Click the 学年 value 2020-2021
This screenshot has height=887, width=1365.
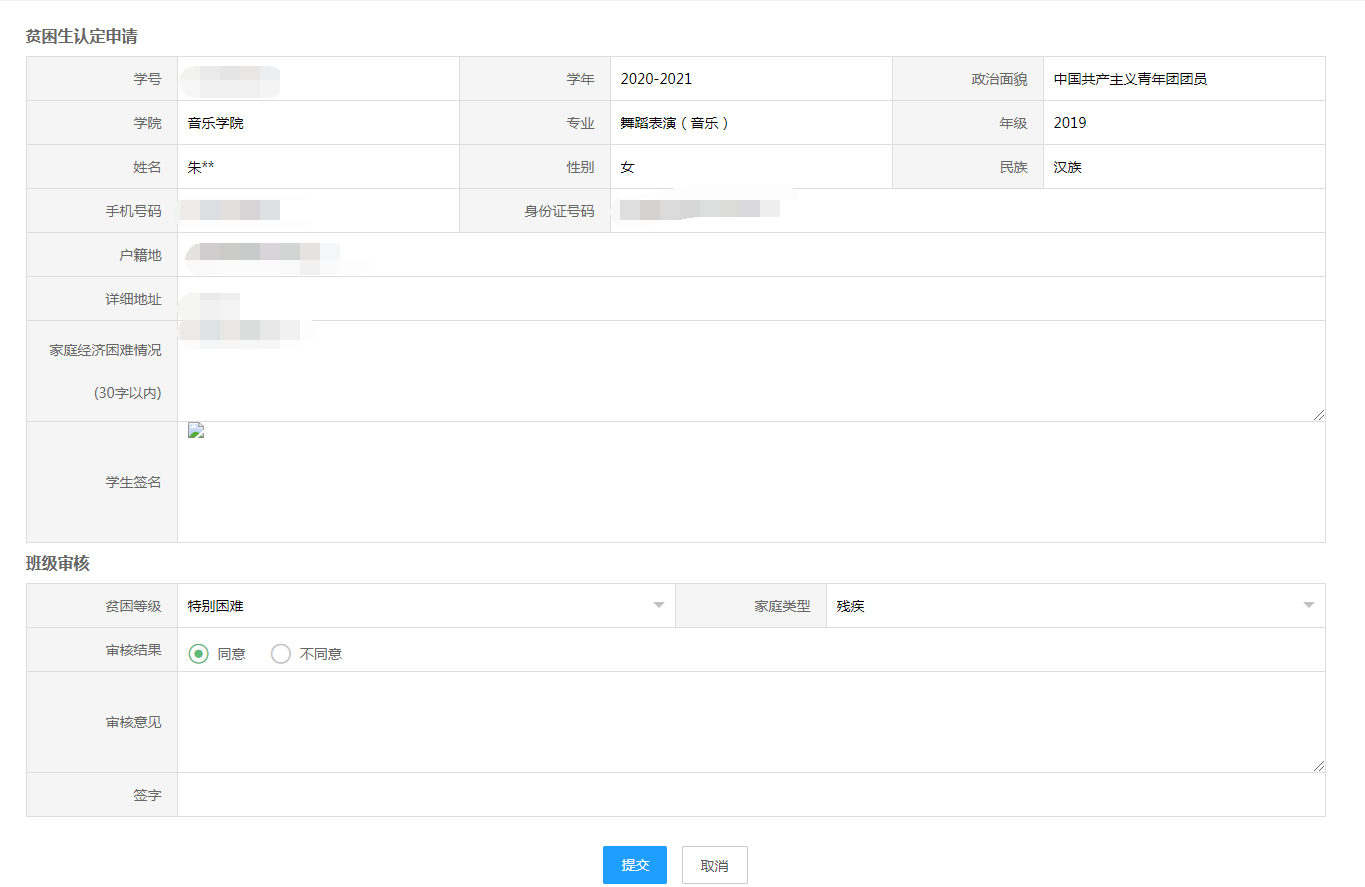click(656, 79)
